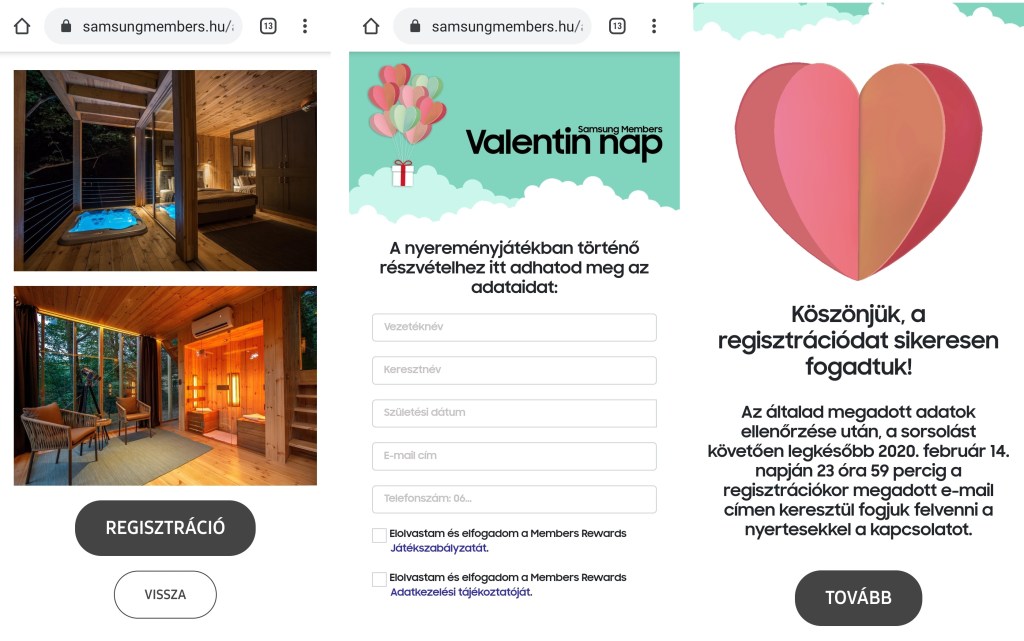Tap the home icon in left browser
Screen dimensions: 1024x641
click(x=22, y=26)
